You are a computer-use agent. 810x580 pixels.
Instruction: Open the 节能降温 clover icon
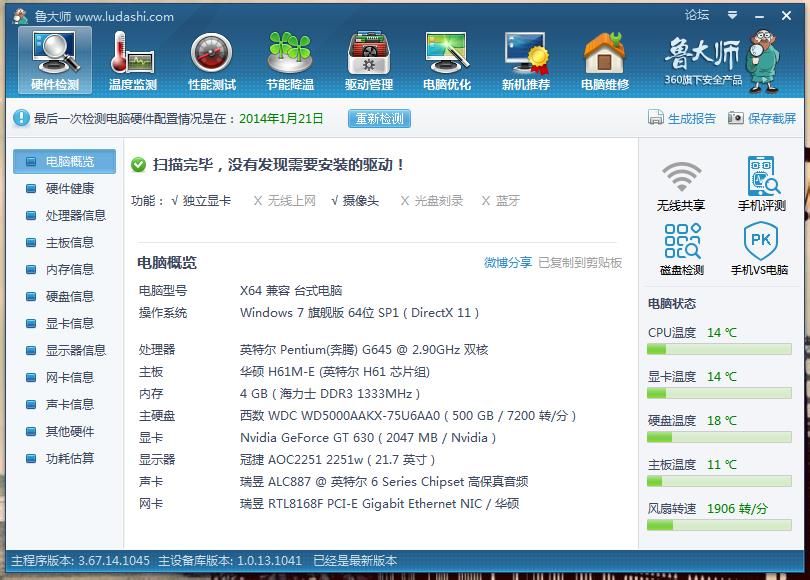290,60
